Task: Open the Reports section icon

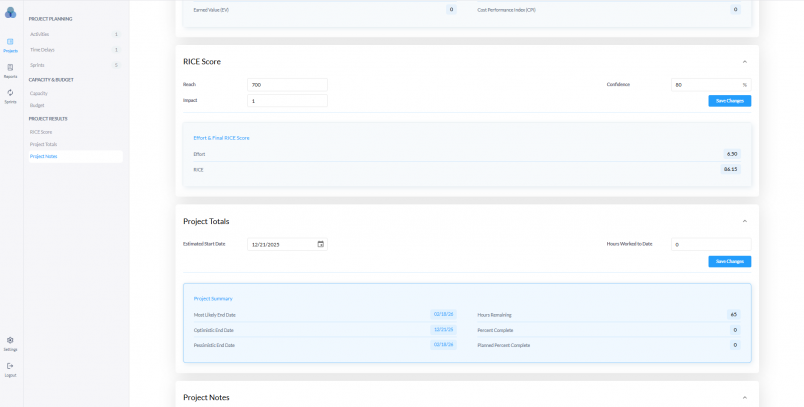Action: [10, 70]
